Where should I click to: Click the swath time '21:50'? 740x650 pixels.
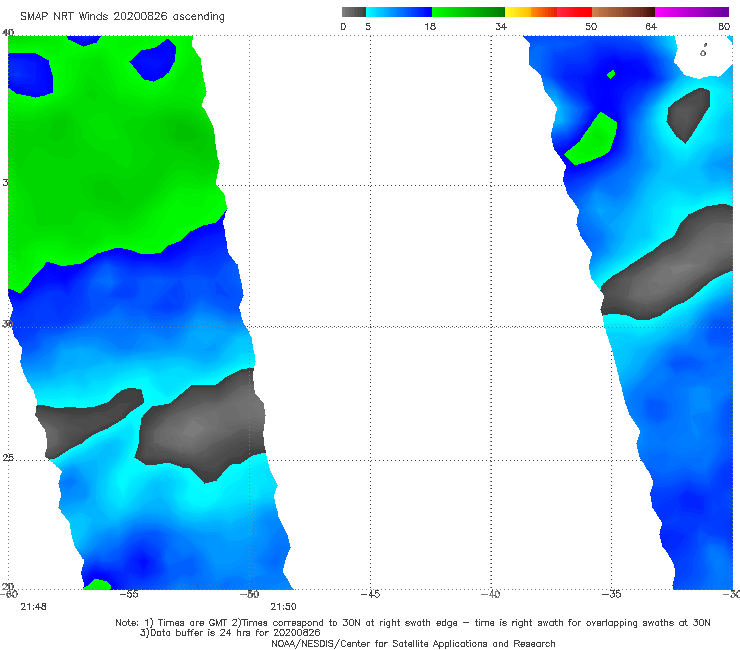(283, 607)
